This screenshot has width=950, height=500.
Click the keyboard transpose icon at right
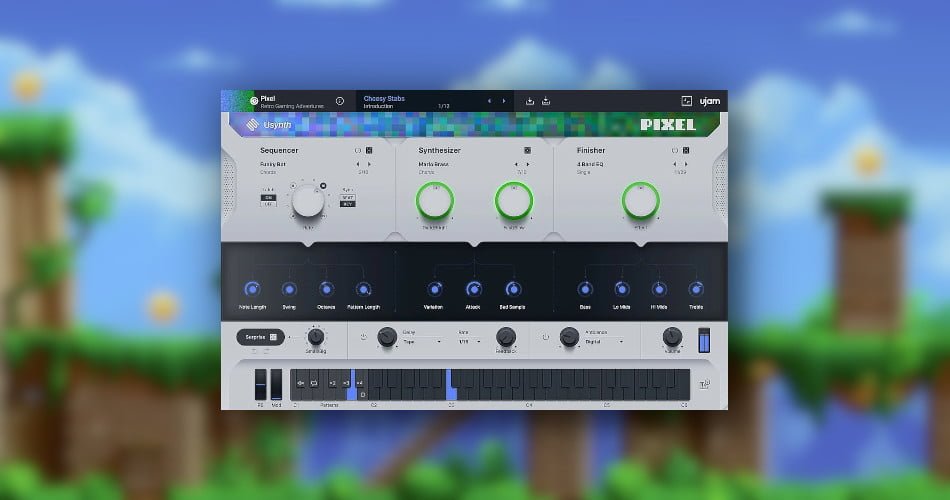[705, 384]
